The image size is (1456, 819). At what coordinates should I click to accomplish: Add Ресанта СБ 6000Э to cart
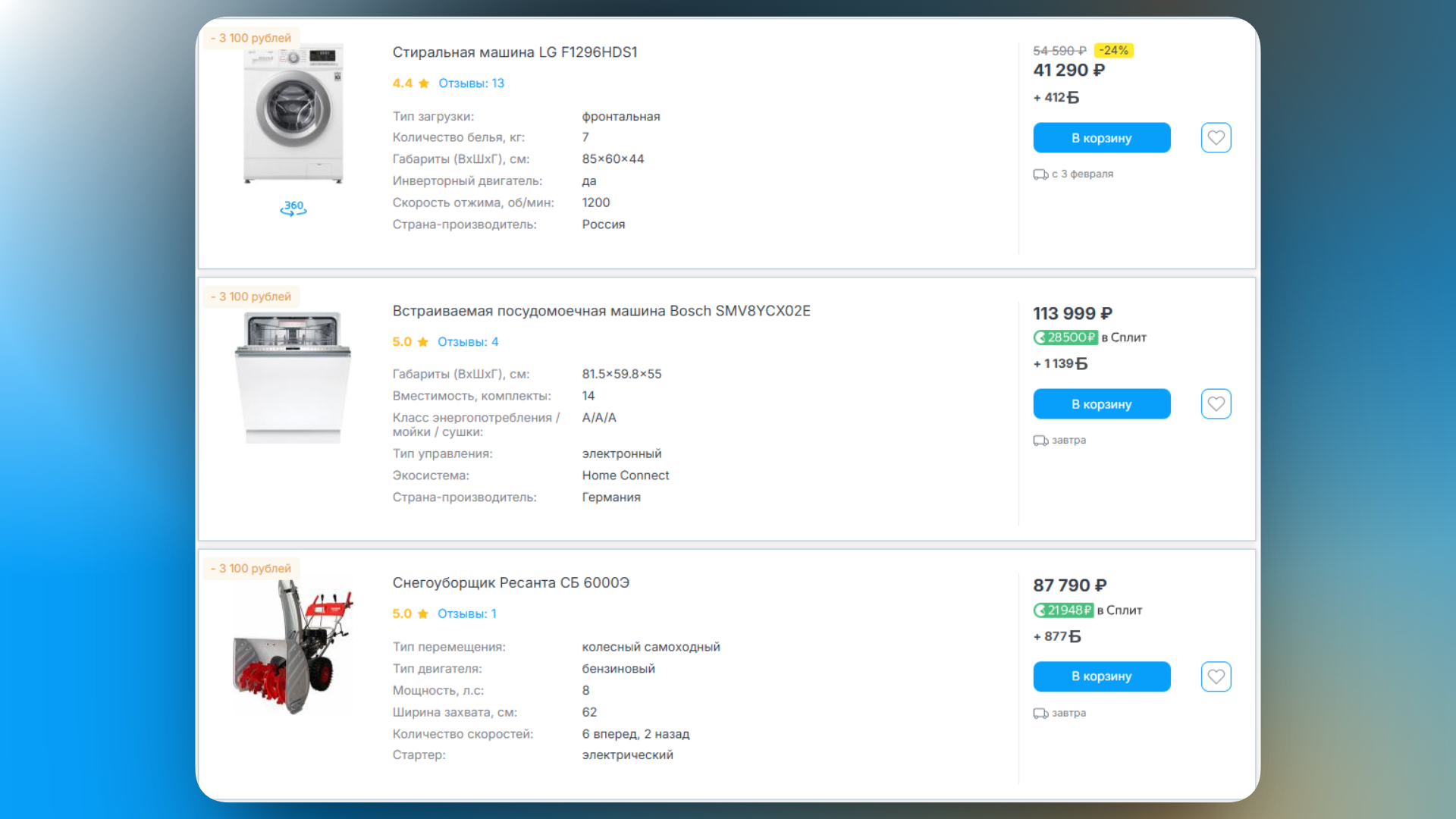[1101, 676]
